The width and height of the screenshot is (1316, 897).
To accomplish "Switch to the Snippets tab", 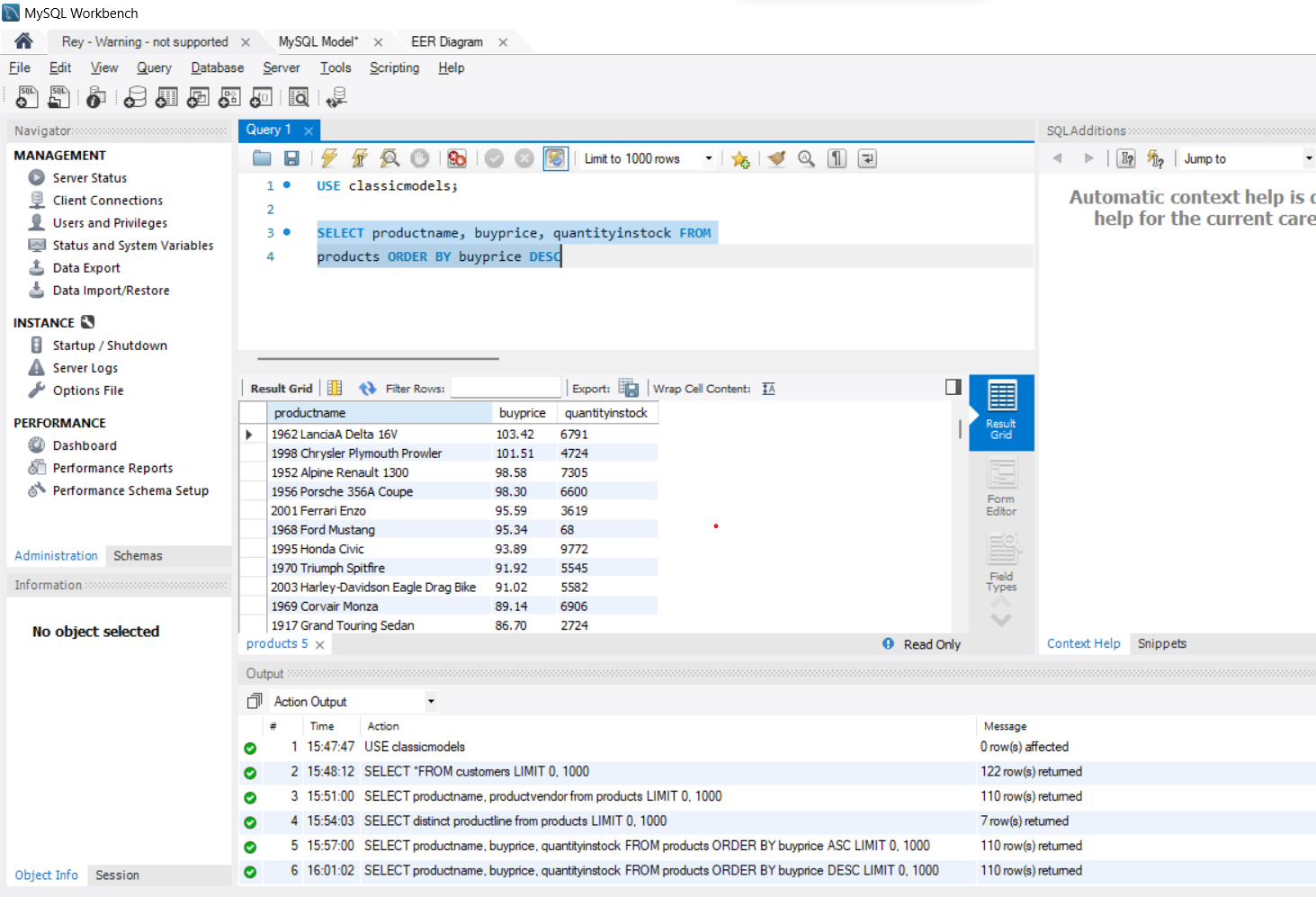I will point(1162,643).
